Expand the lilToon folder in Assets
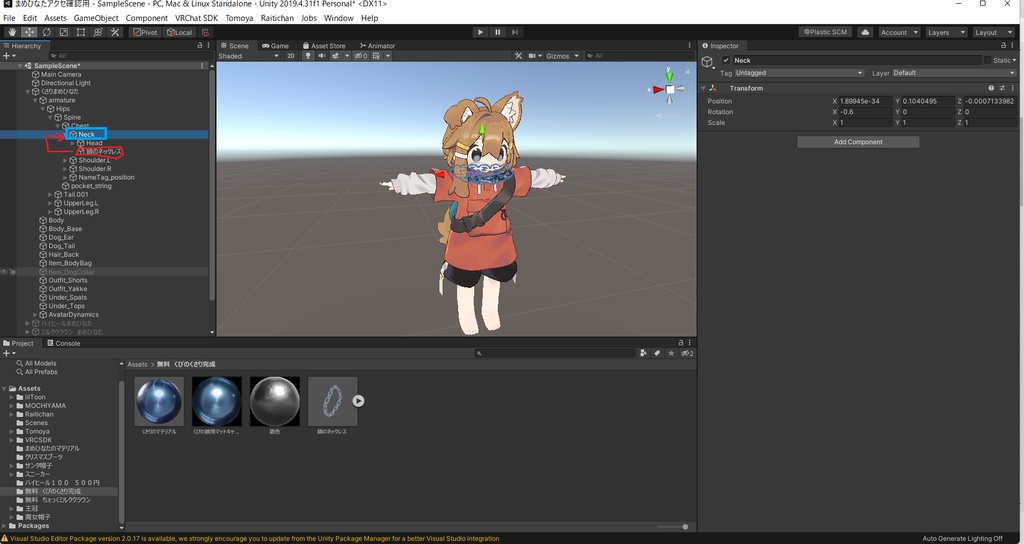The height and width of the screenshot is (544, 1024). coord(12,397)
